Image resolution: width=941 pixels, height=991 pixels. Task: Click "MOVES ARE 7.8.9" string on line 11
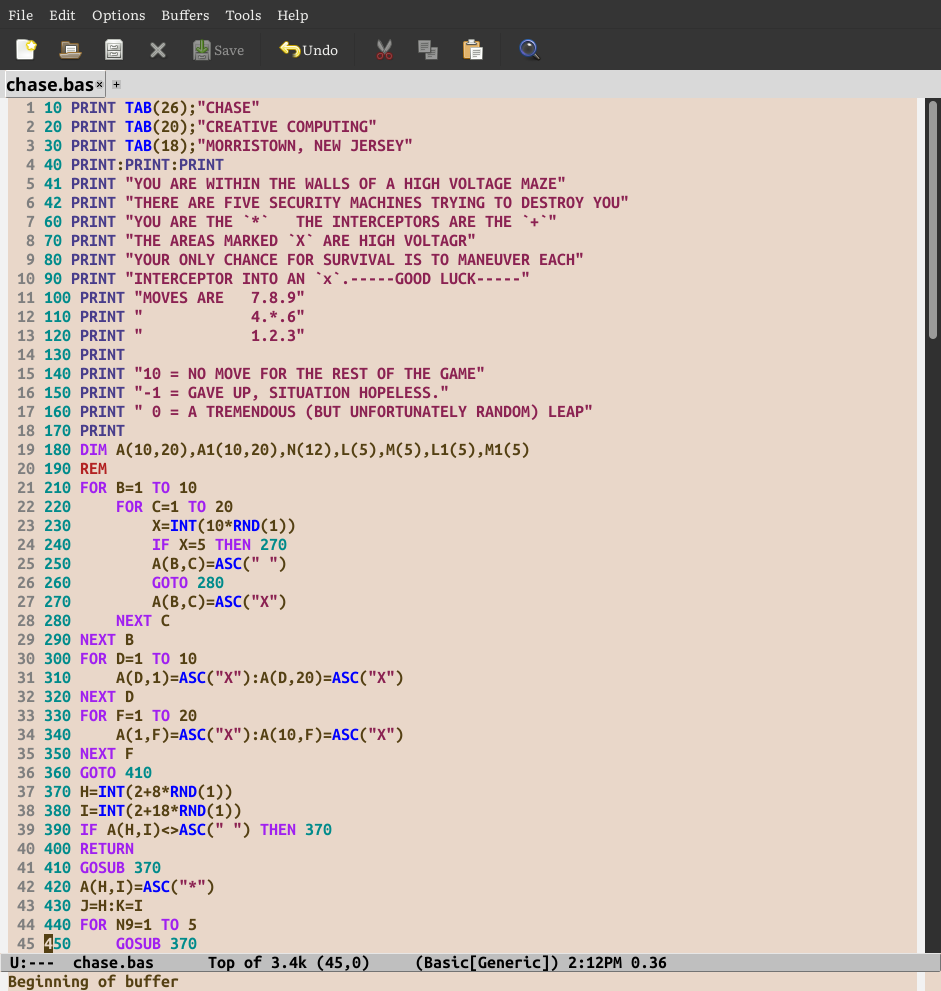219,298
